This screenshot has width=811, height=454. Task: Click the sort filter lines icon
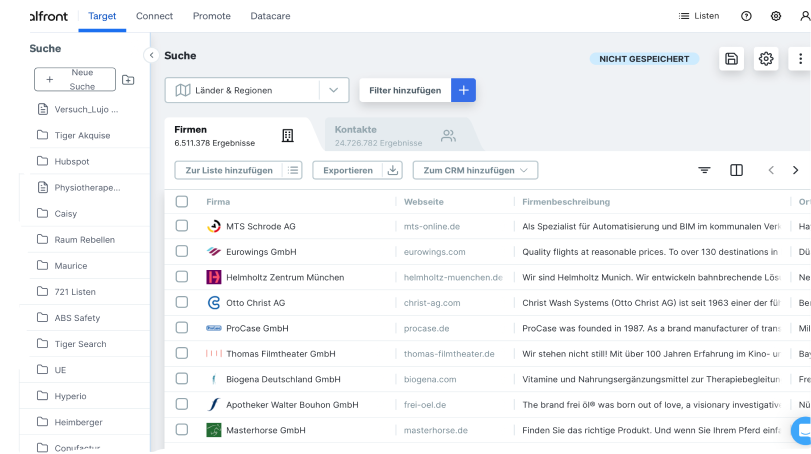point(704,170)
